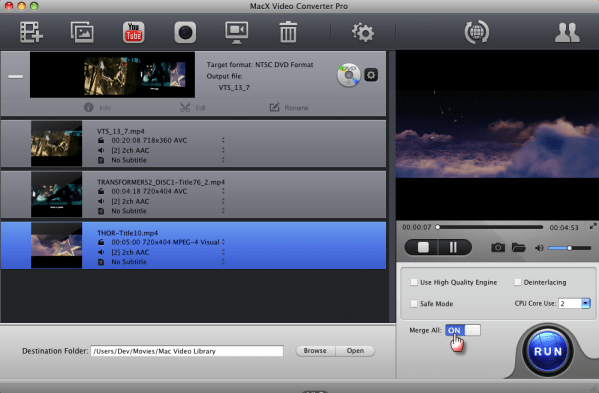Screen dimensions: 599x393
Task: Select the TRANSFORMERS2_DISC1-Title76_2.mp4 file name
Action: [x=161, y=182]
